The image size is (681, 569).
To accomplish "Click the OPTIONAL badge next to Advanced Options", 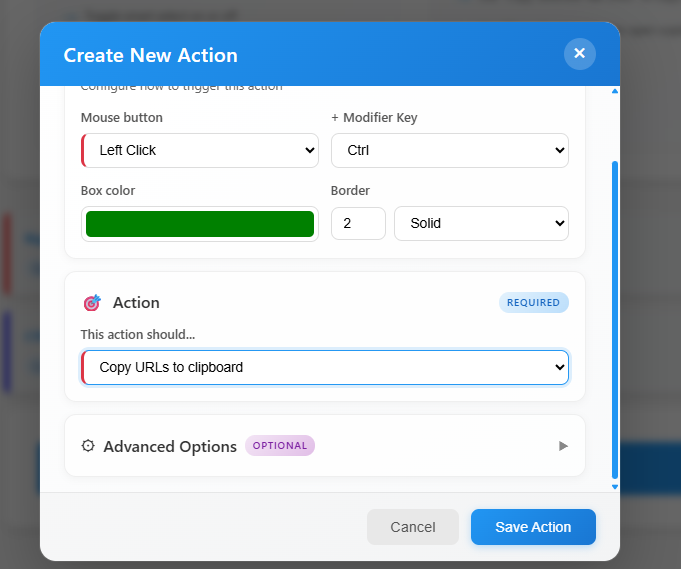I will pos(280,446).
